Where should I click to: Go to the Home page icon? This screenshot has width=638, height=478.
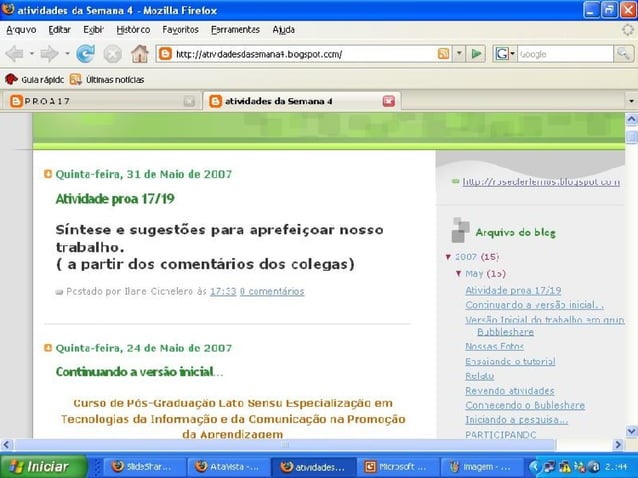140,54
